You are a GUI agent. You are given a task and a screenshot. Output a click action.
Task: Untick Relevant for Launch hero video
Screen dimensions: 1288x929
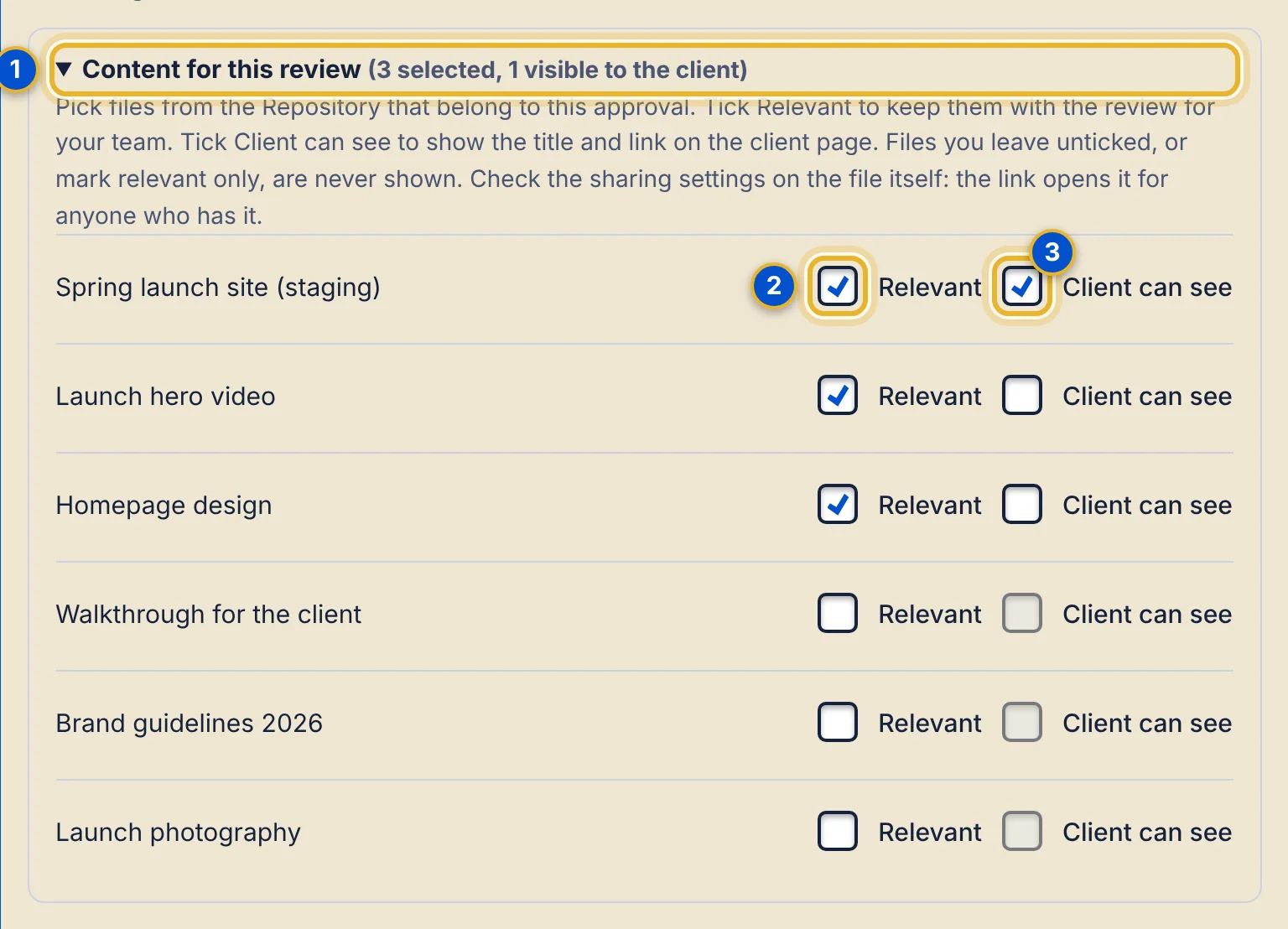(x=838, y=396)
